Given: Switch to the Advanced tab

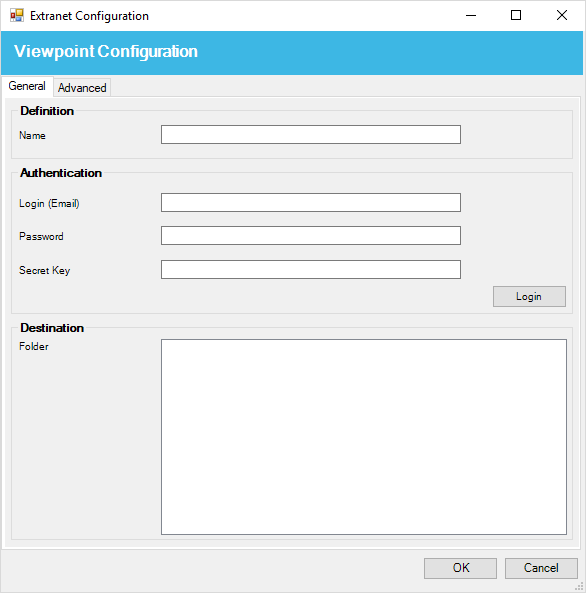Looking at the screenshot, I should (82, 88).
